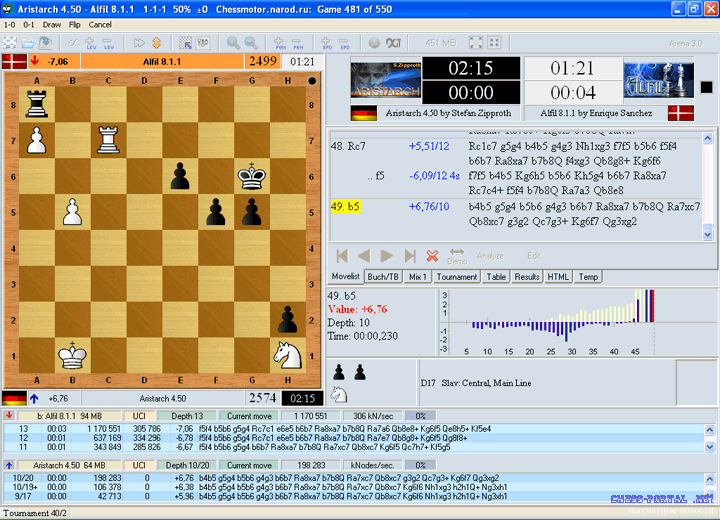The image size is (720, 520).
Task: Click the new game chessboard toolbar icon
Action: click(x=10, y=43)
